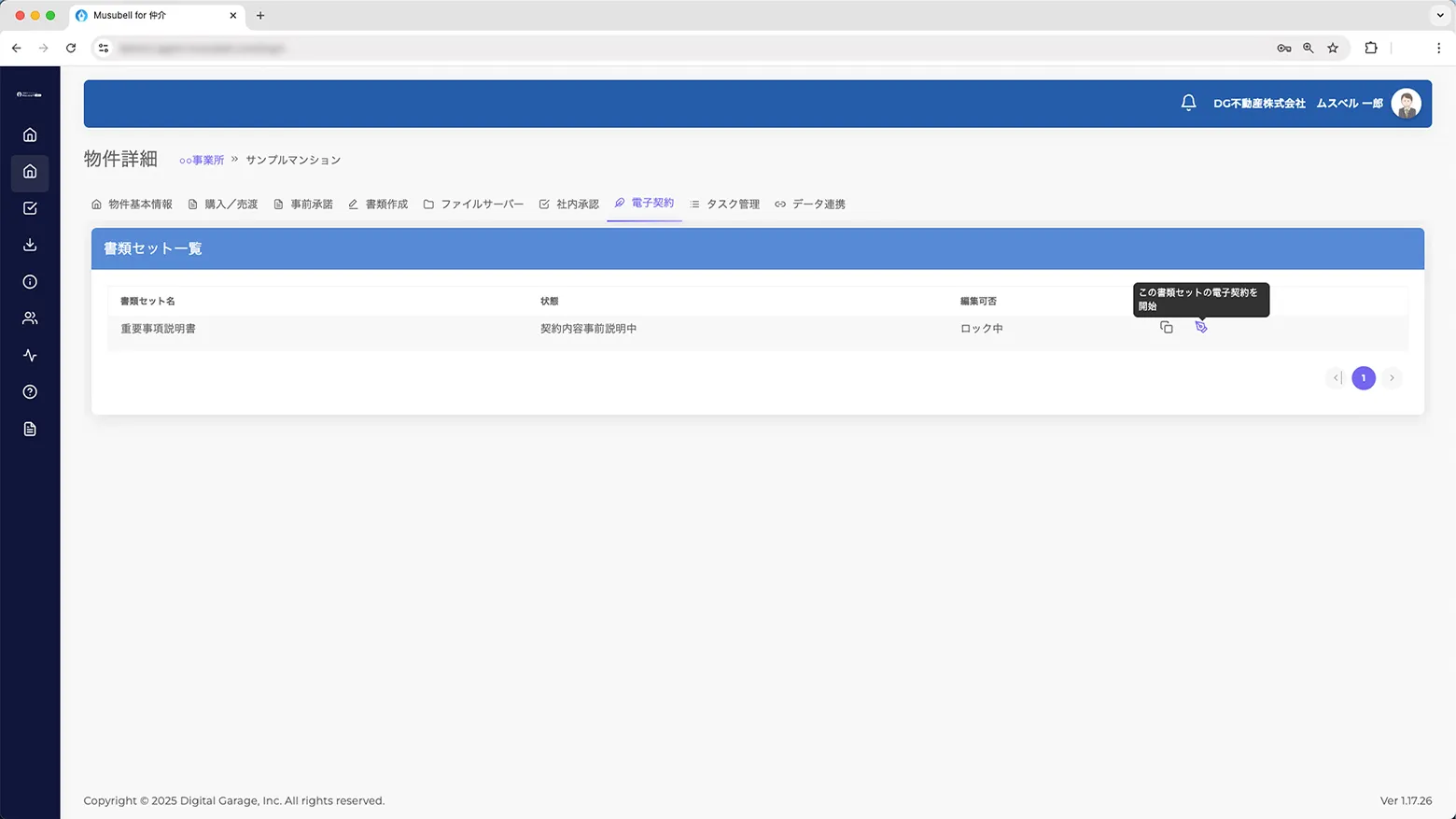Open the activity pulse sidebar icon
Screen dimensions: 1456x819
click(x=30, y=355)
